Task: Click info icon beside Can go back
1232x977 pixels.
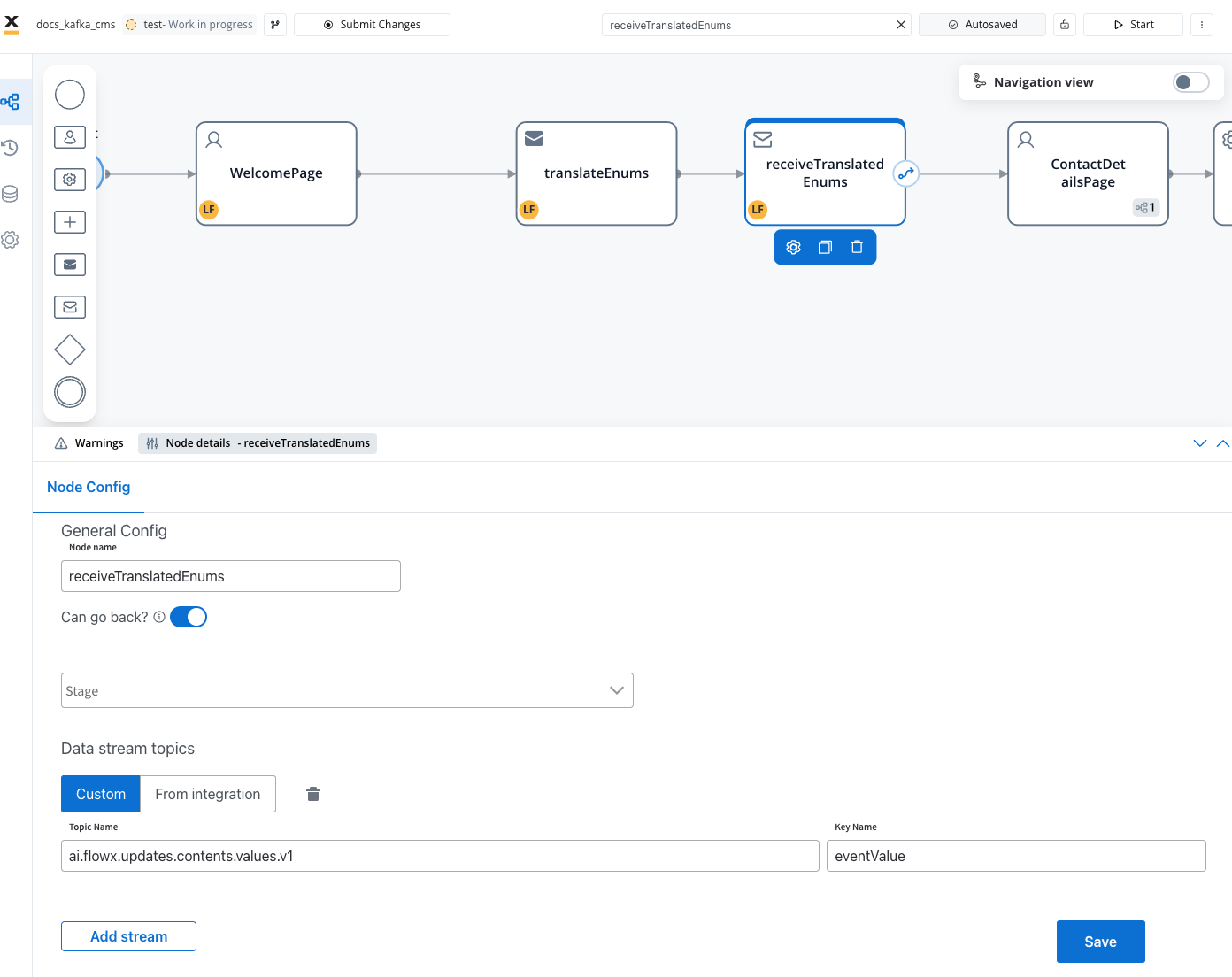Action: tap(159, 617)
